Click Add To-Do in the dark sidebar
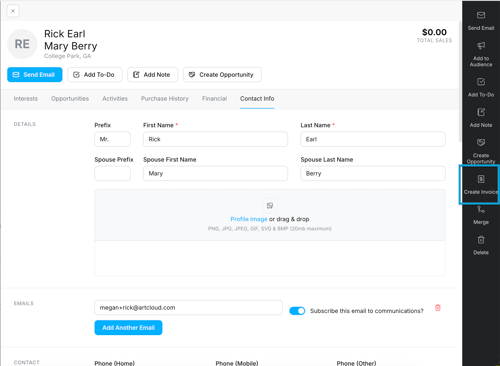 pyautogui.click(x=481, y=88)
